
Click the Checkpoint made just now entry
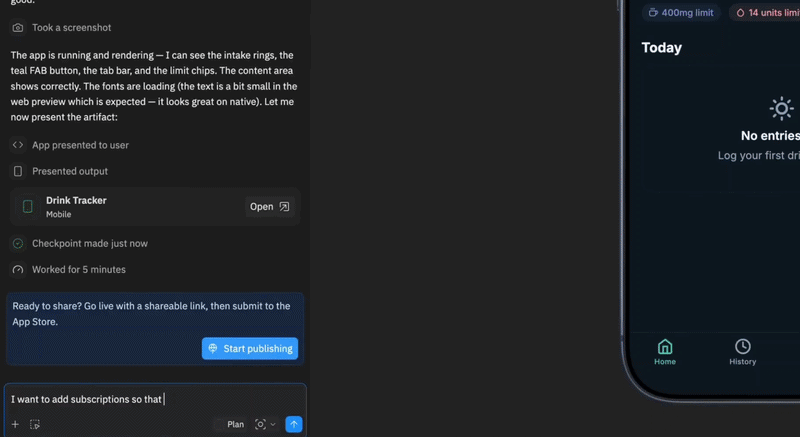point(90,243)
